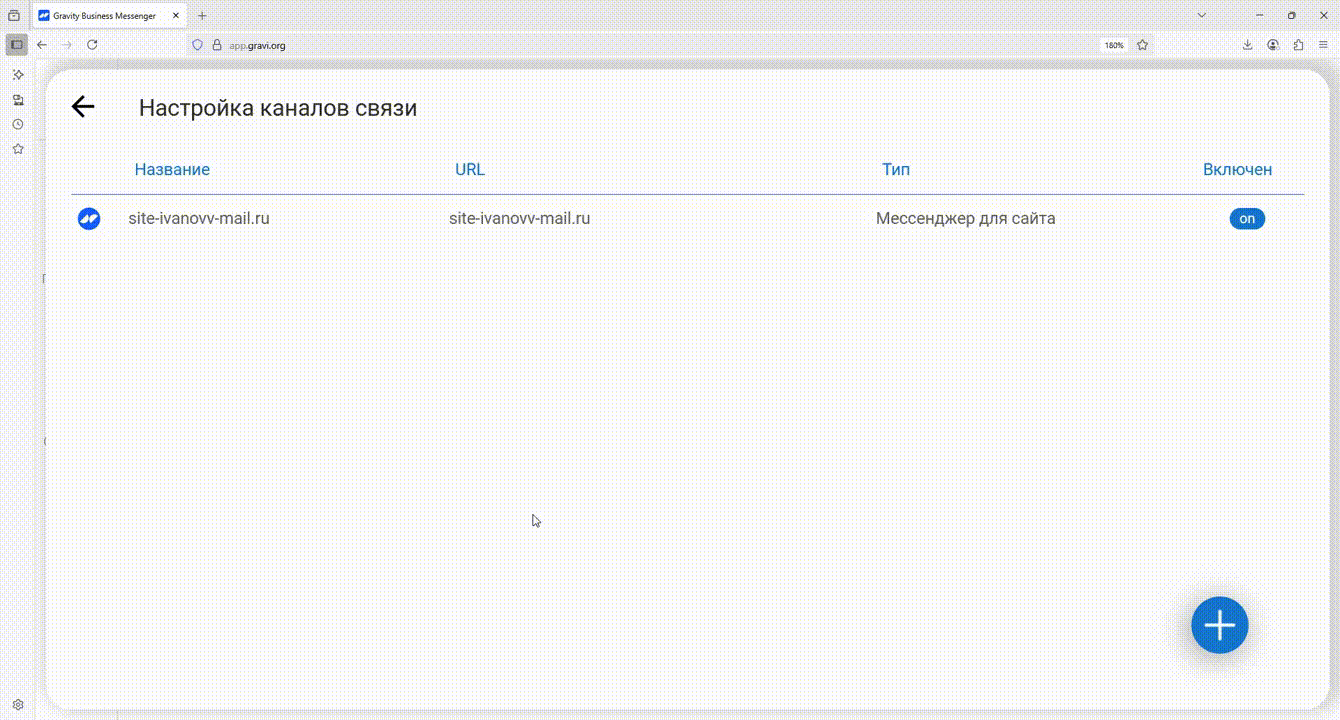Click the 180% zoom level indicator
The width and height of the screenshot is (1340, 720).
click(1113, 45)
